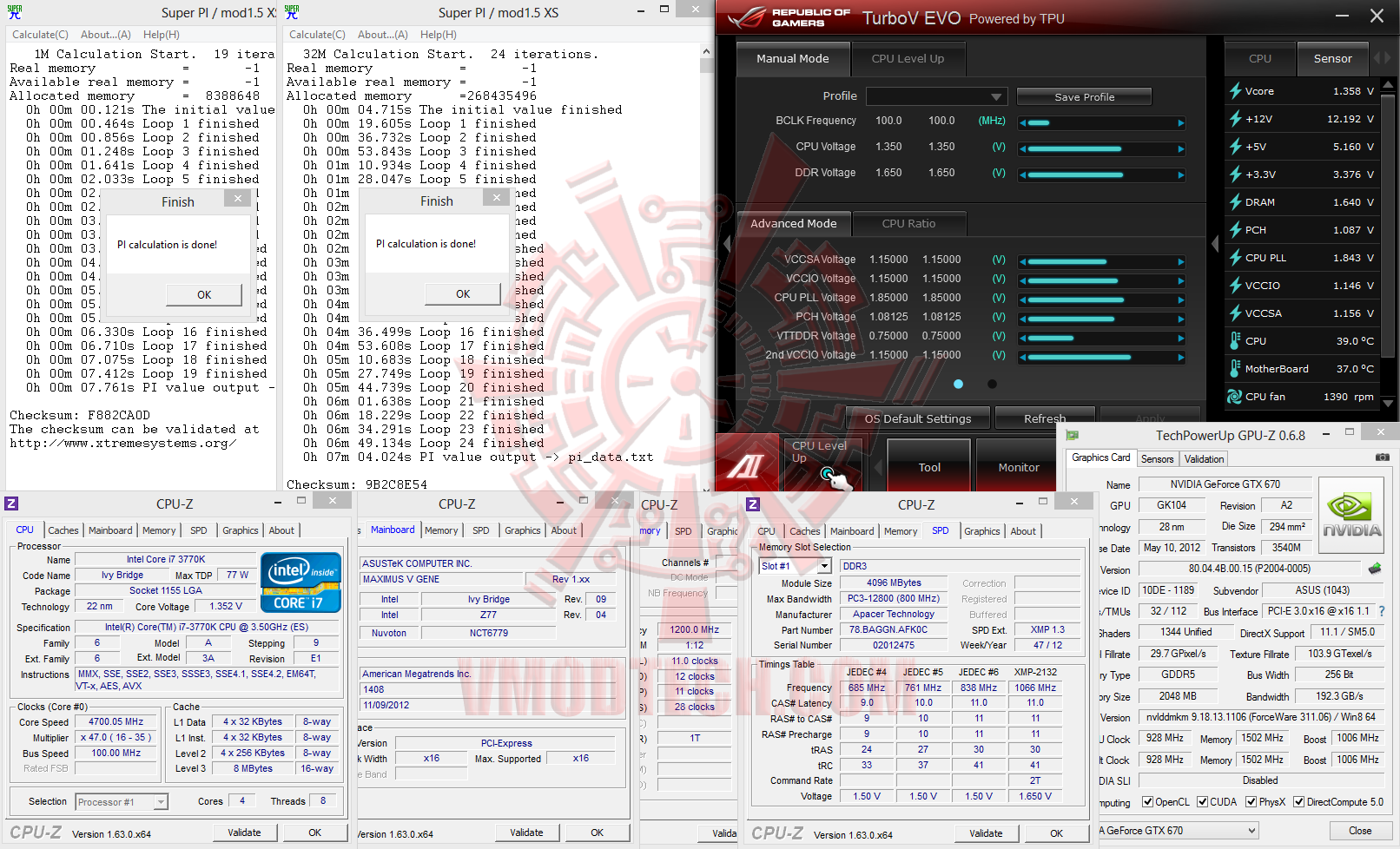Open the GeForce GTX 670 card selector in GPU-Z

coord(1179,831)
